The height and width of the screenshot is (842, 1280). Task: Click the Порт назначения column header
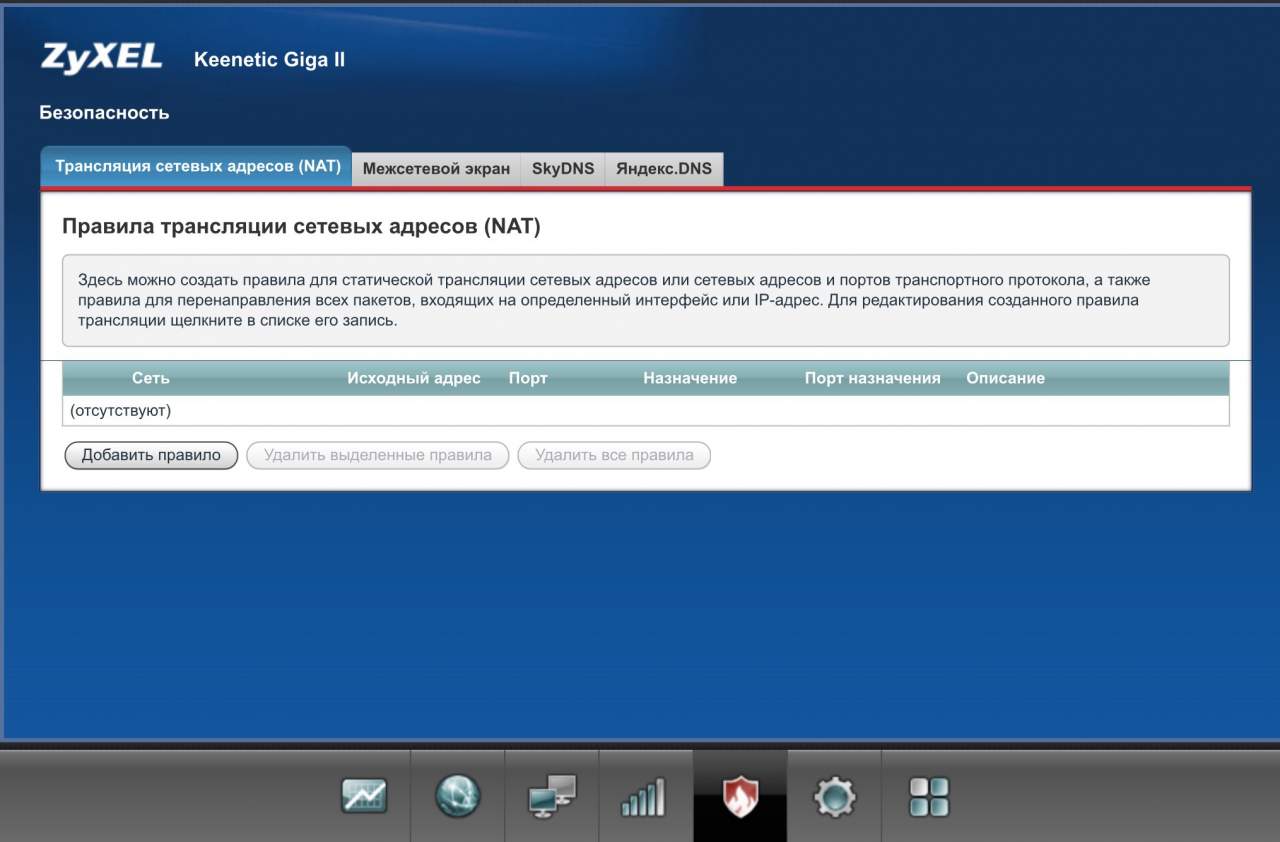tap(873, 378)
